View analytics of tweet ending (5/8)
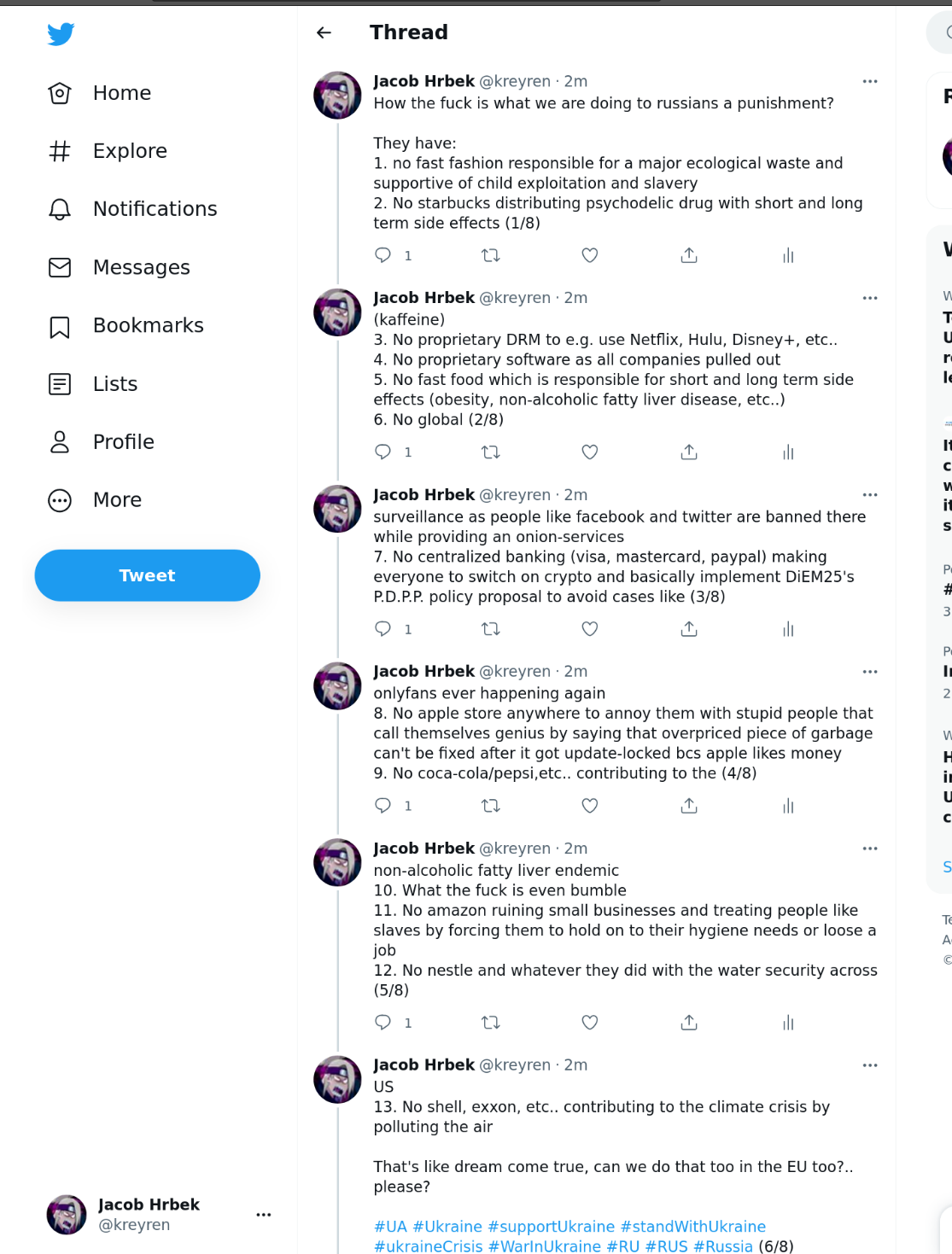952x1254 pixels. pos(787,1023)
